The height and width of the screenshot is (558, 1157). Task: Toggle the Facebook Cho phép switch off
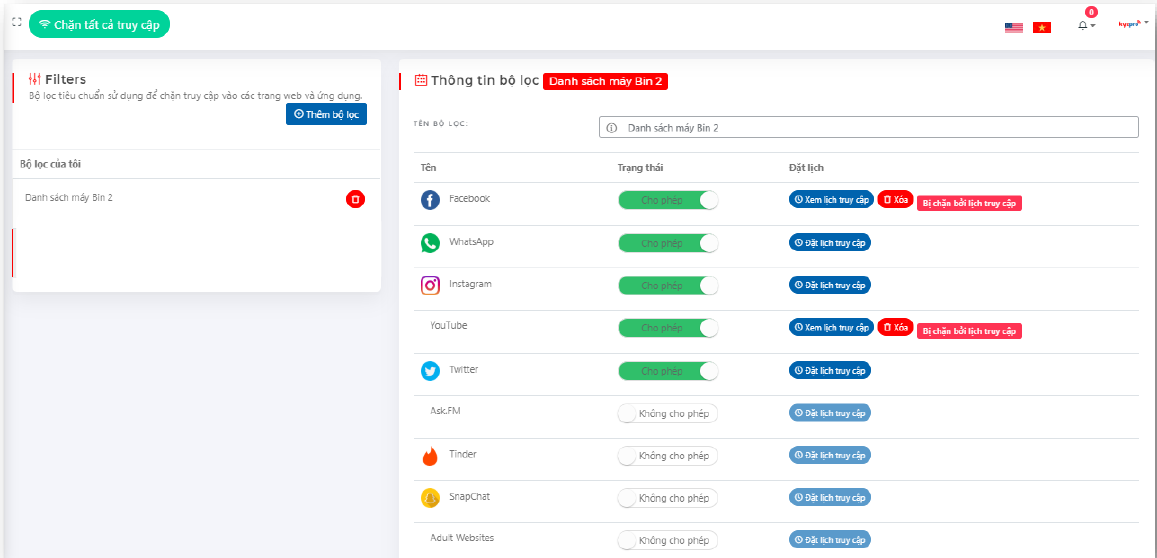tap(668, 200)
